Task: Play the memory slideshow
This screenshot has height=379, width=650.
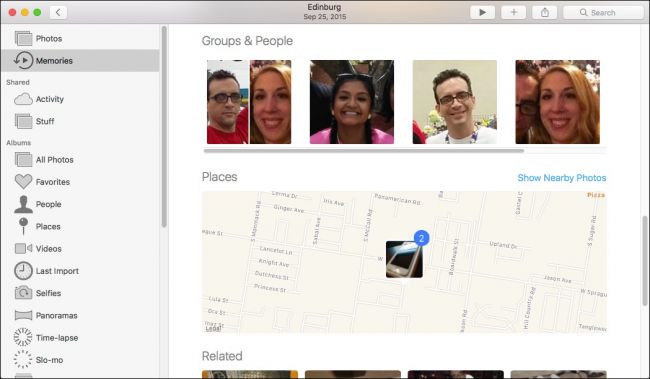Action: click(x=482, y=12)
